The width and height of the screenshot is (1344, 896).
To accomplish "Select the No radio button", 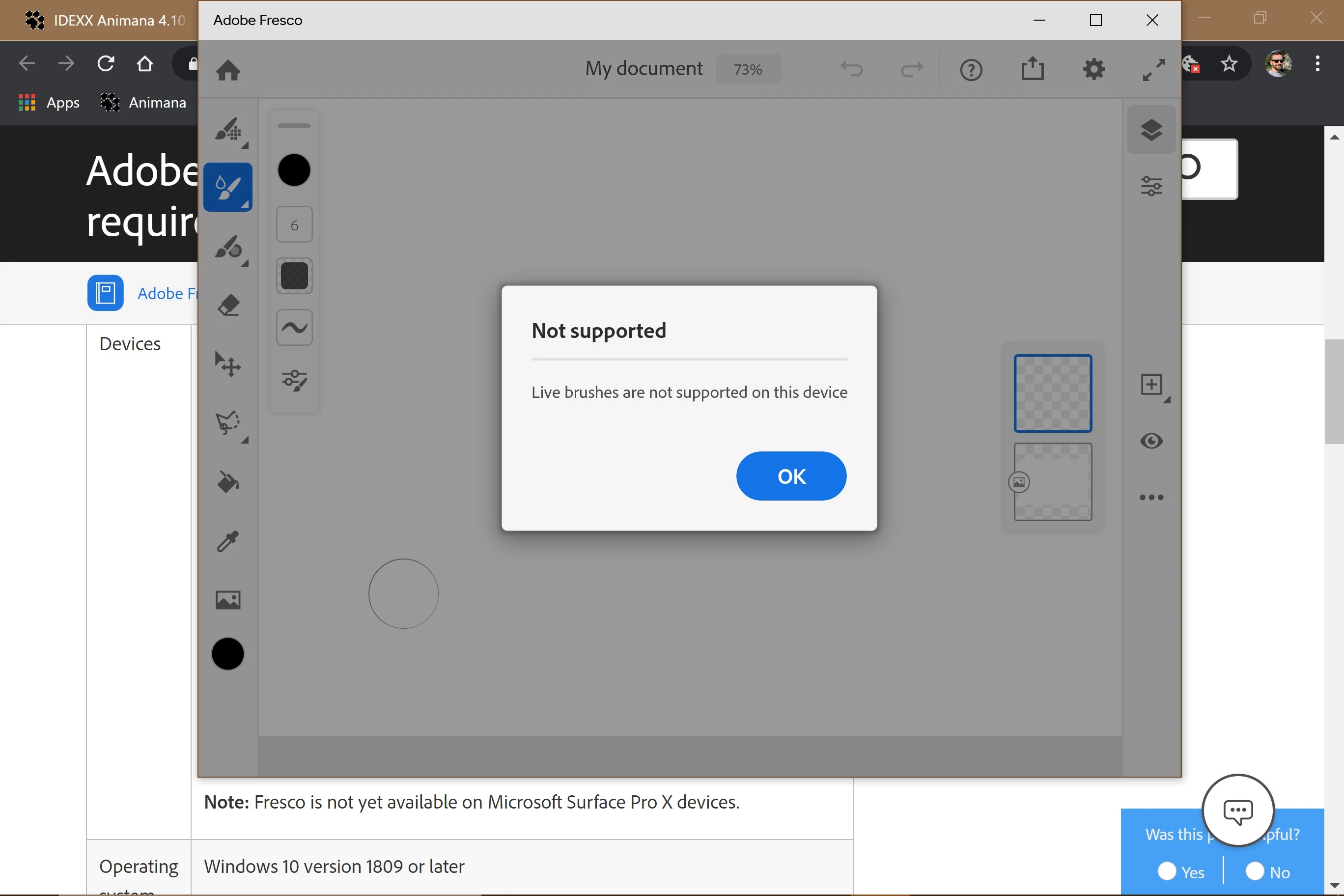I will [x=1255, y=871].
